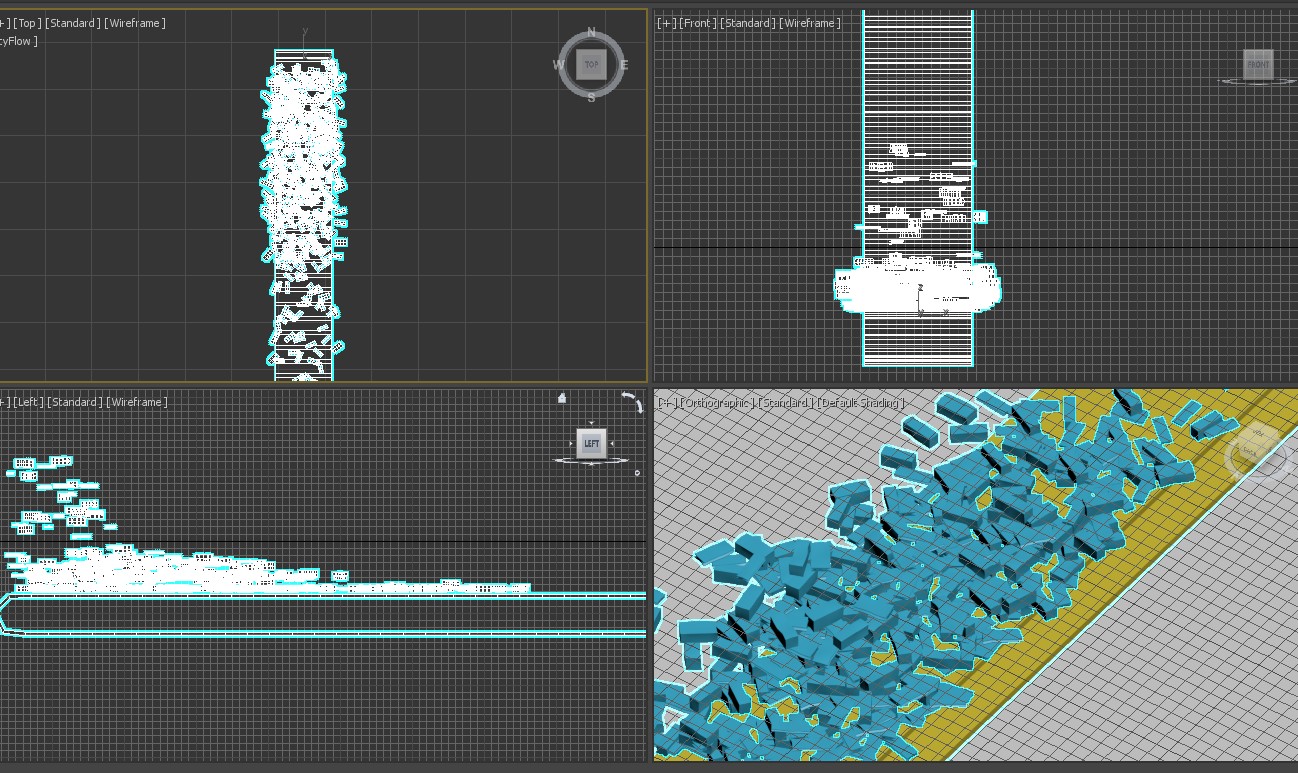Open [Wireframe] menu in Front viewport

[810, 23]
